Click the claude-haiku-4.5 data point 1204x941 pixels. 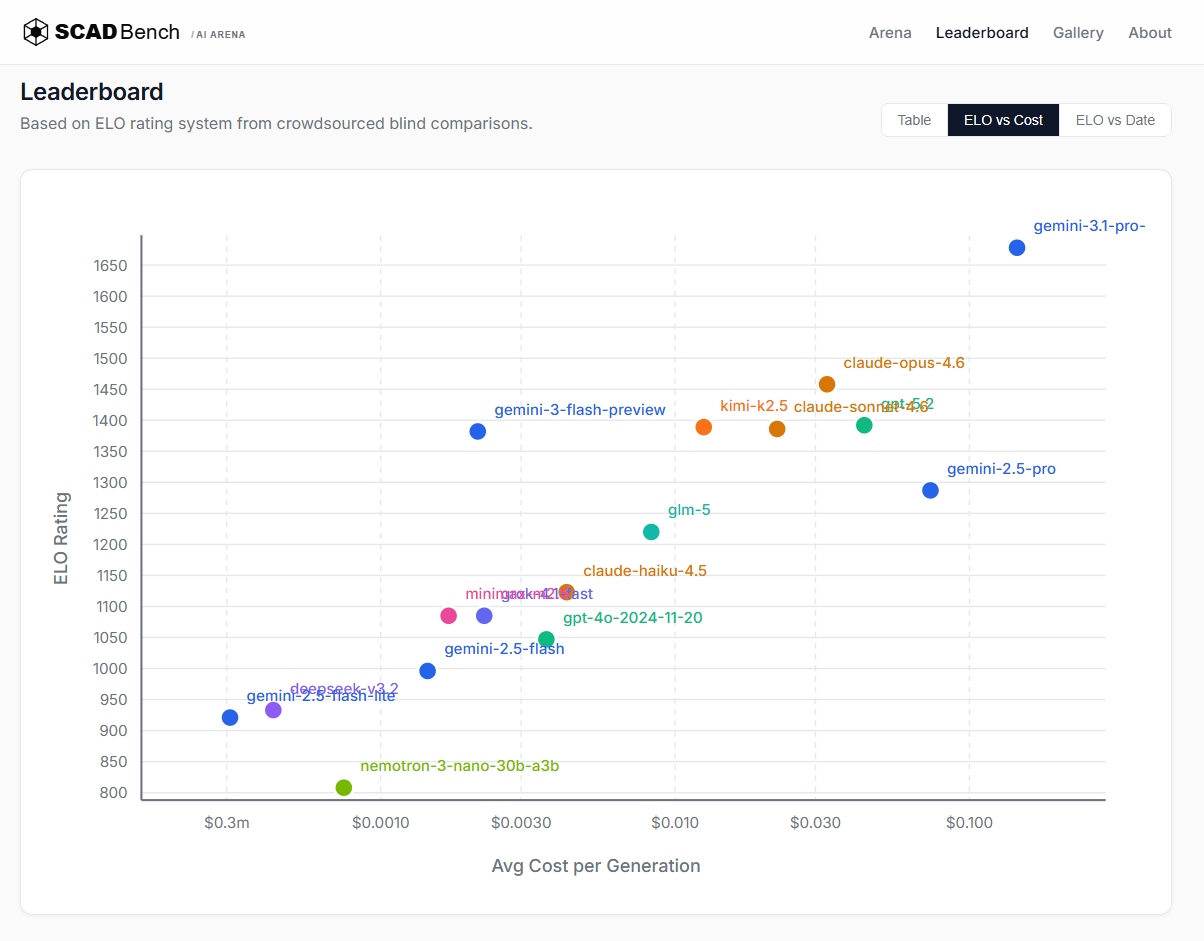point(567,593)
